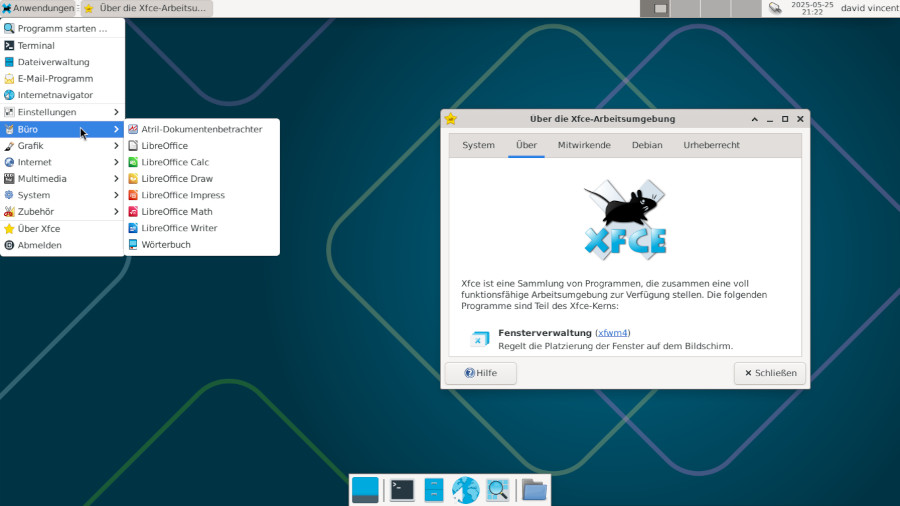Switch to the Über tab
This screenshot has width=900, height=506.
coord(526,145)
